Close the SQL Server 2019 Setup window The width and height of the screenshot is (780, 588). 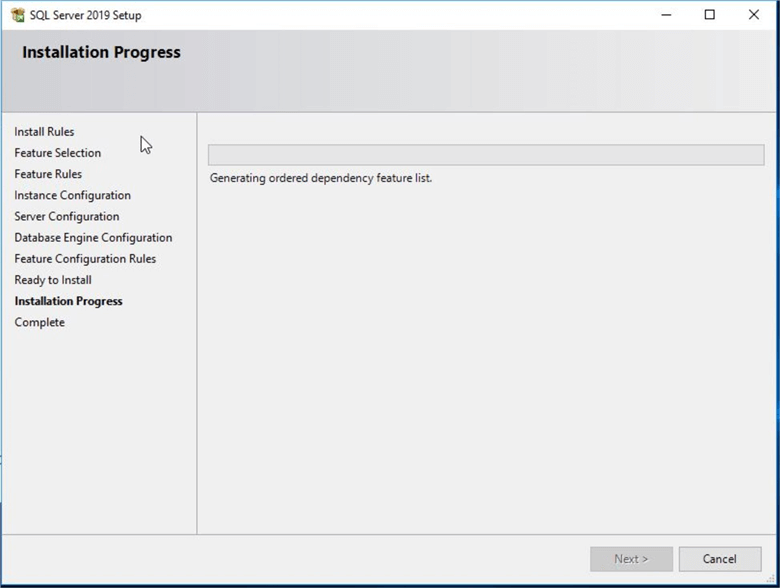click(x=754, y=15)
